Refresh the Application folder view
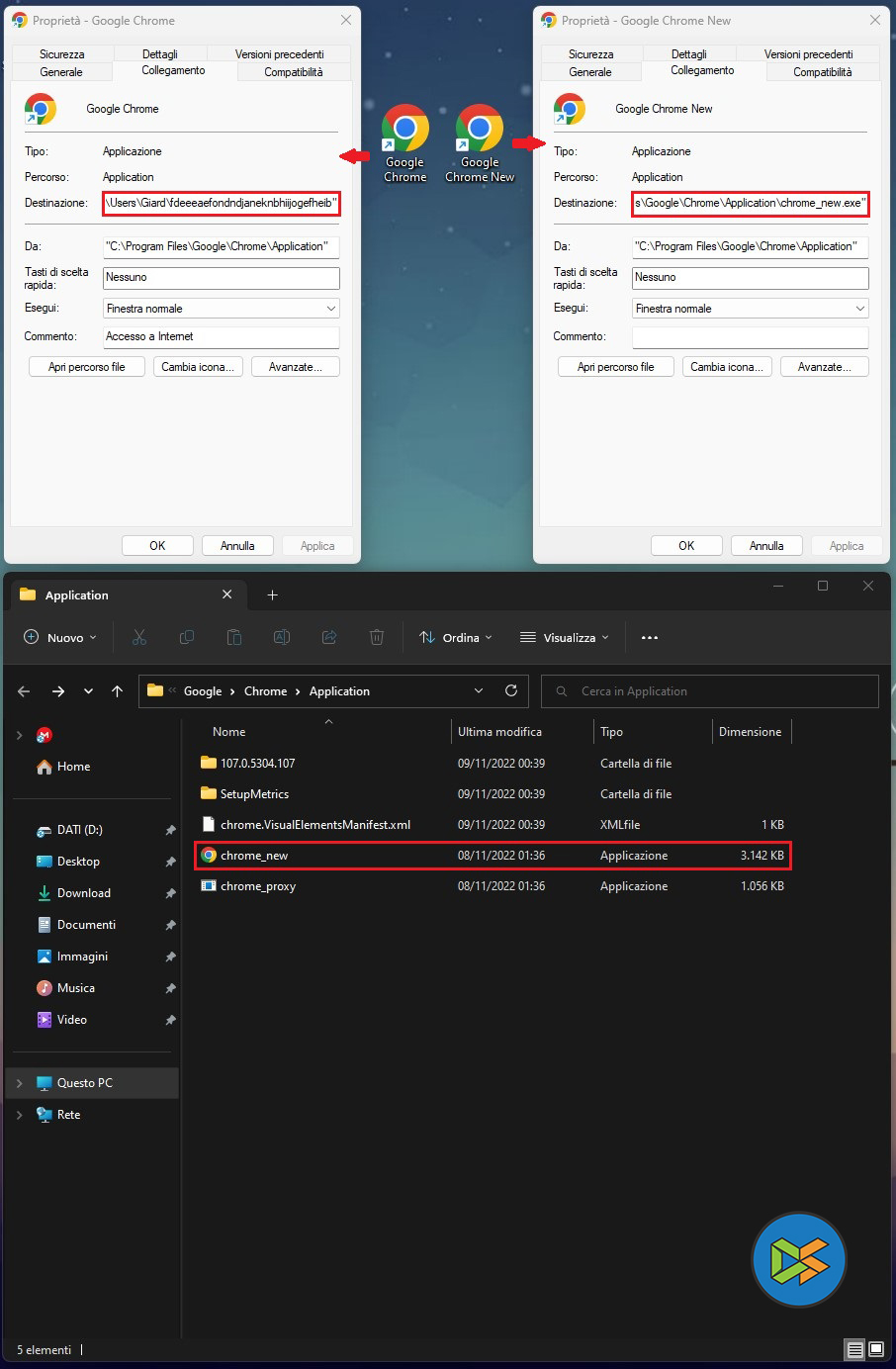896x1369 pixels. click(x=511, y=691)
